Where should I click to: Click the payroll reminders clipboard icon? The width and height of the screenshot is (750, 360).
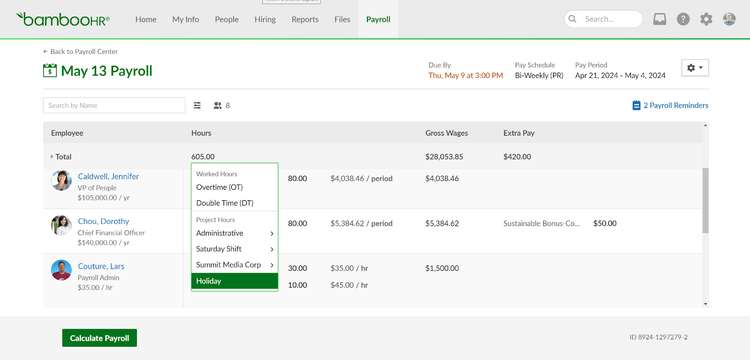pos(636,105)
